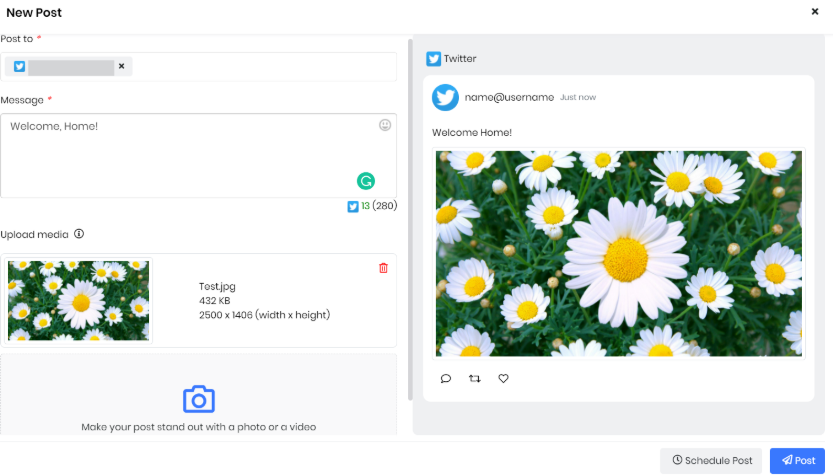Click 'Welcome Home!' preview message text

[x=472, y=133]
